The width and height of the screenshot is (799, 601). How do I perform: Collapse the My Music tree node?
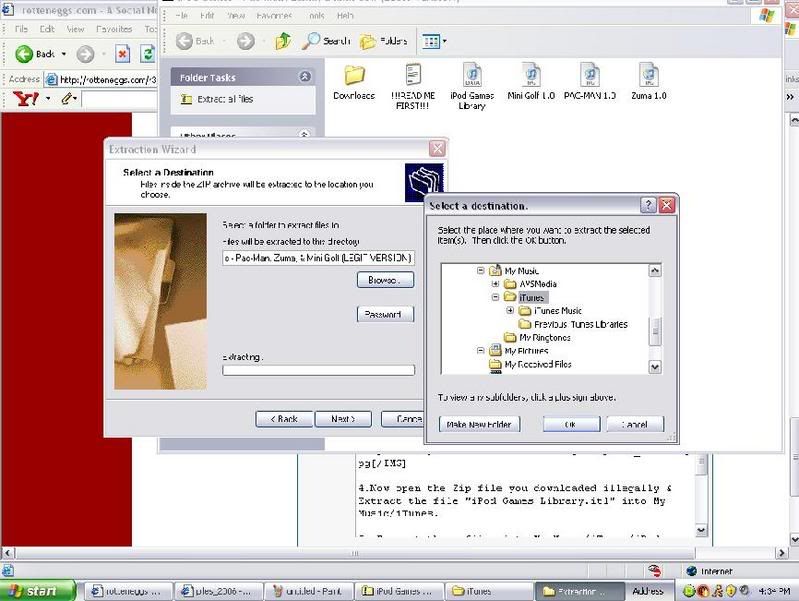point(481,271)
